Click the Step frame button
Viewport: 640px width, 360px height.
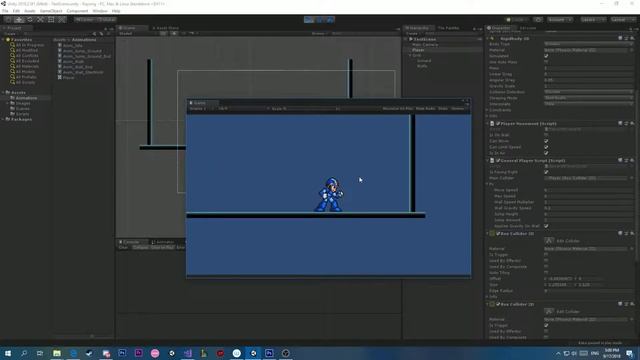(330, 19)
